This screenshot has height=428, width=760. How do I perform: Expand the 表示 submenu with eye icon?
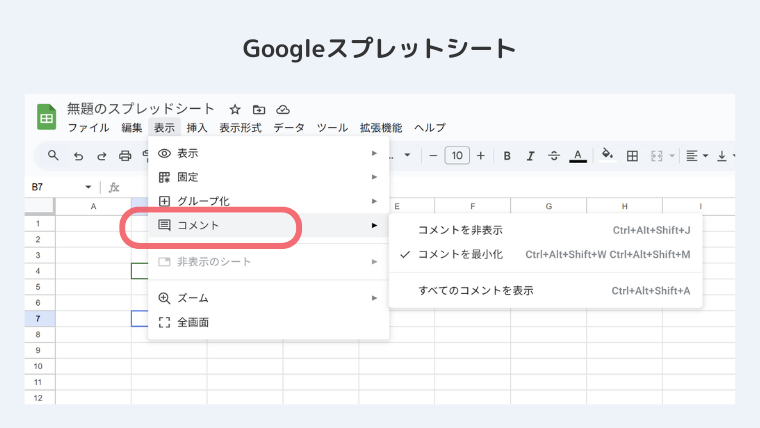tap(269, 153)
